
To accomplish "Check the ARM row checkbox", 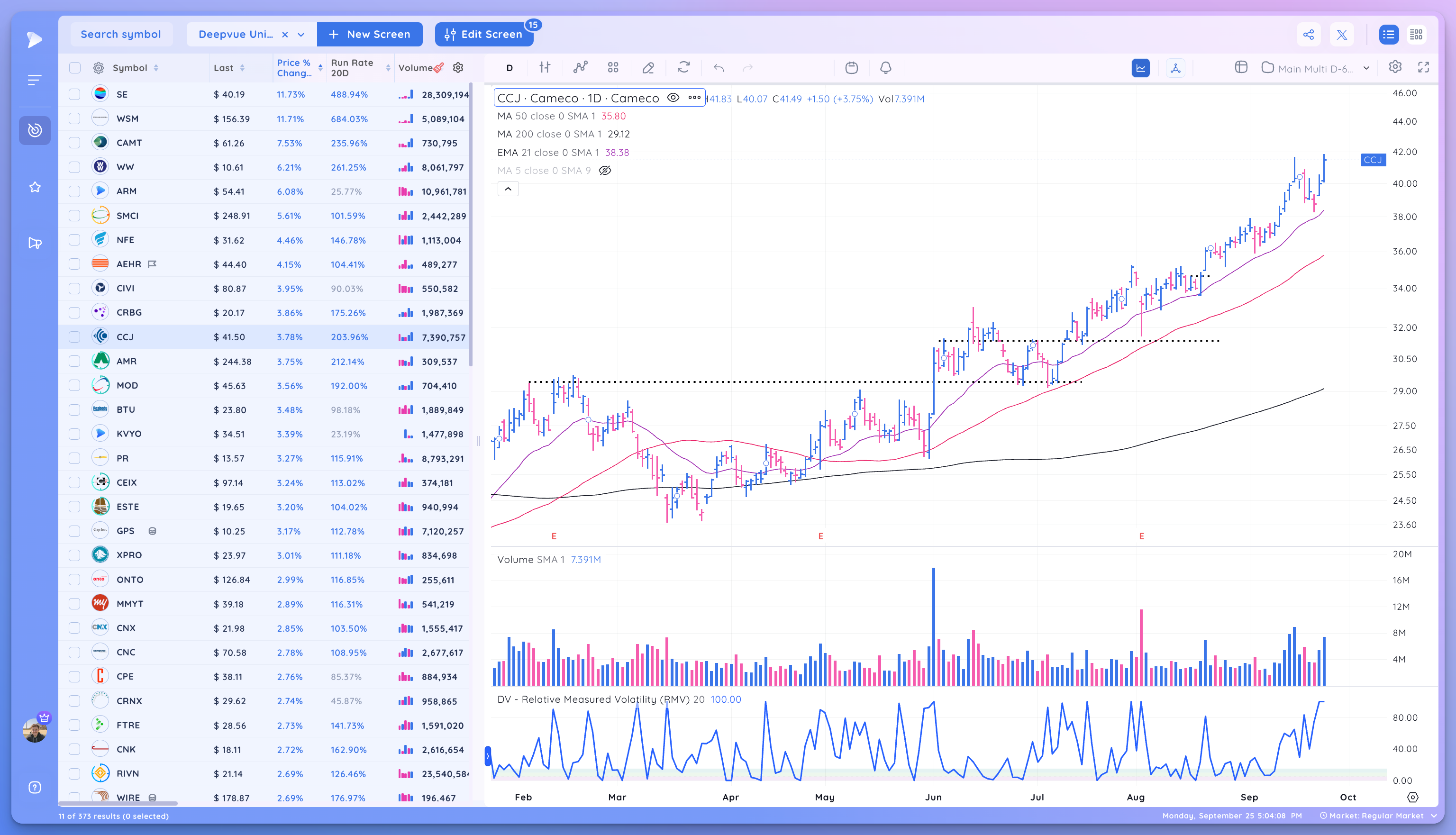I will 74,191.
